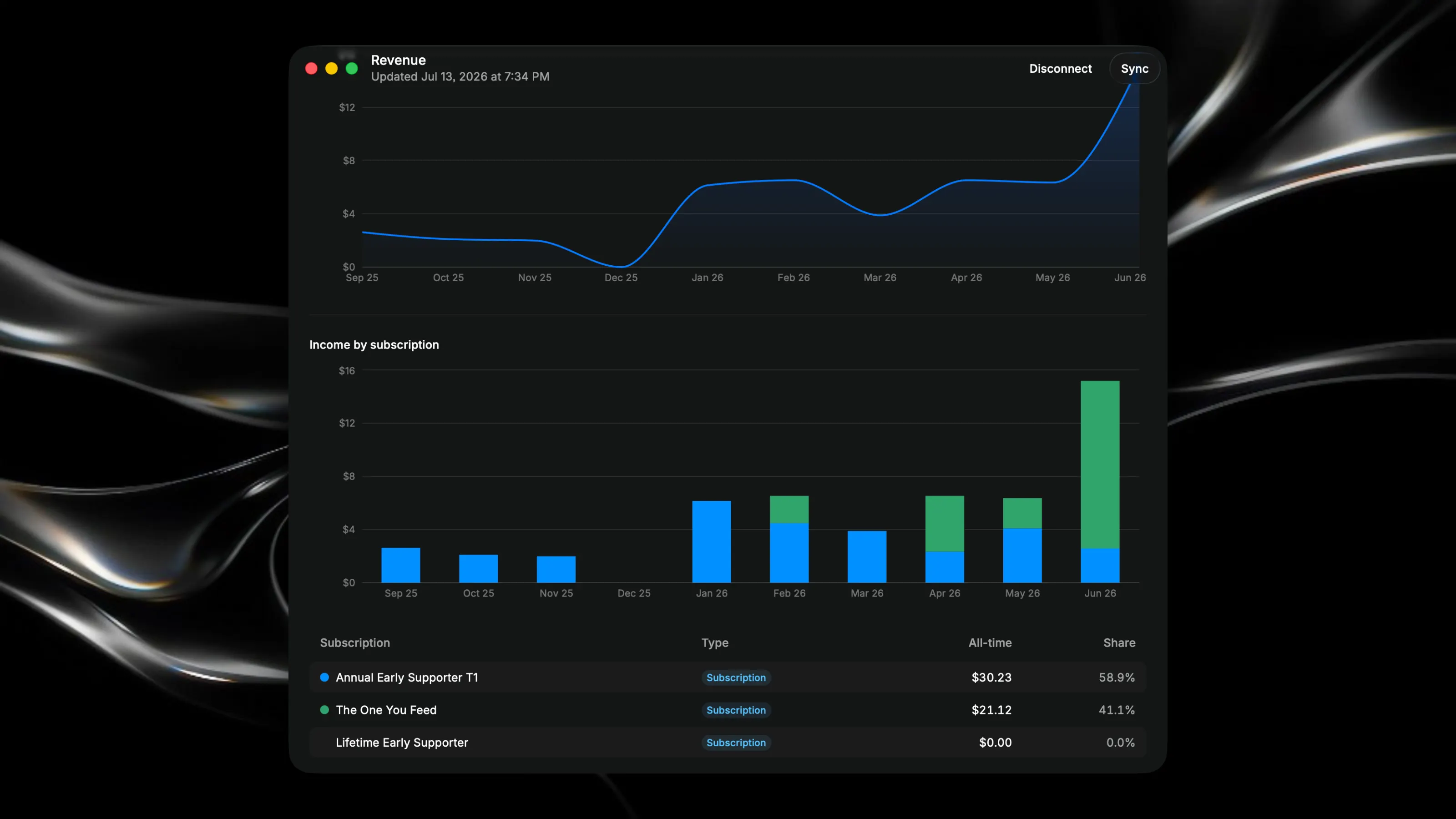Click the Sep 25 income bar
Viewport: 1456px width, 819px height.
tap(401, 565)
